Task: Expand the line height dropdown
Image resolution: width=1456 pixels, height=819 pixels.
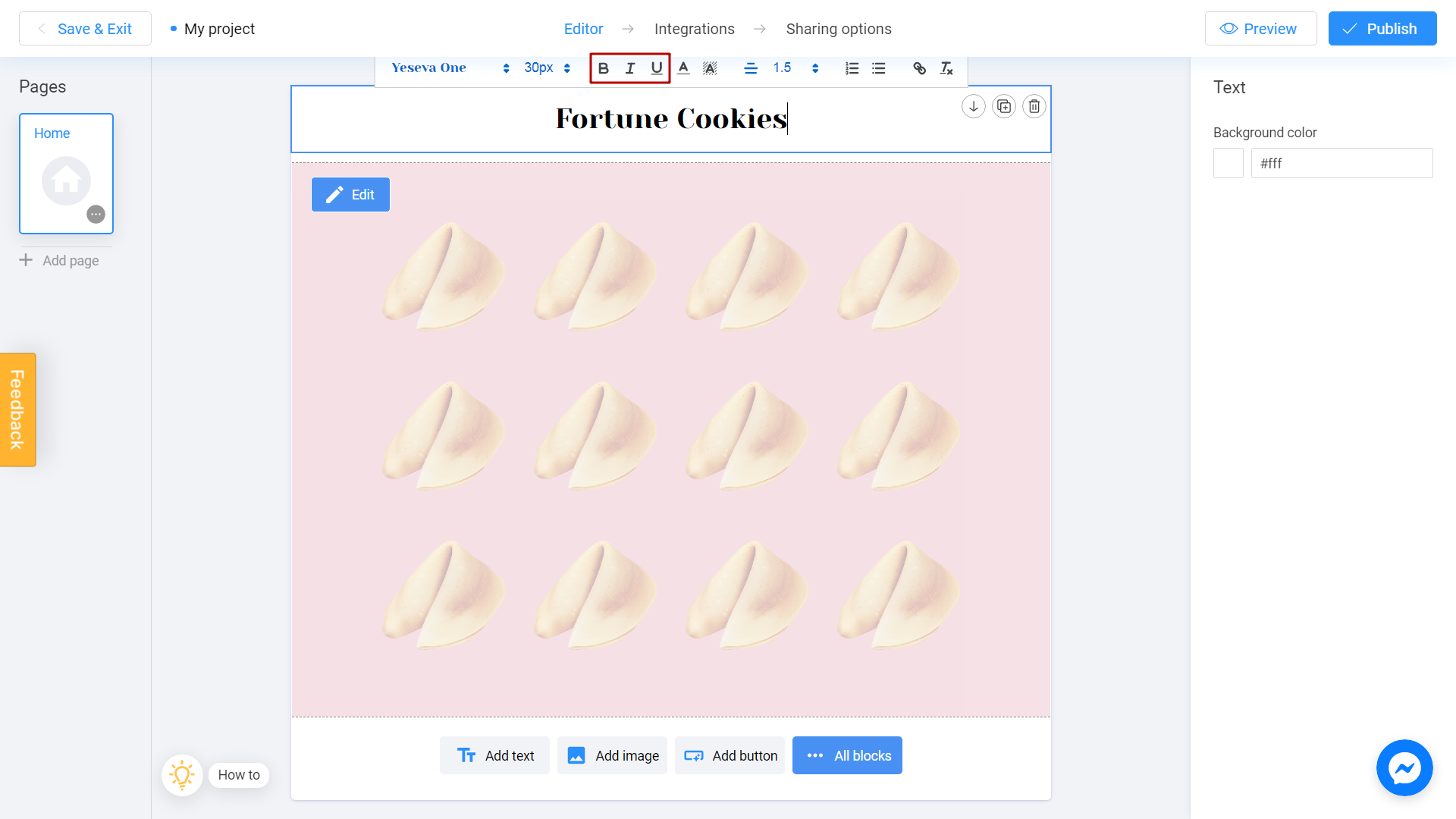Action: point(815,67)
